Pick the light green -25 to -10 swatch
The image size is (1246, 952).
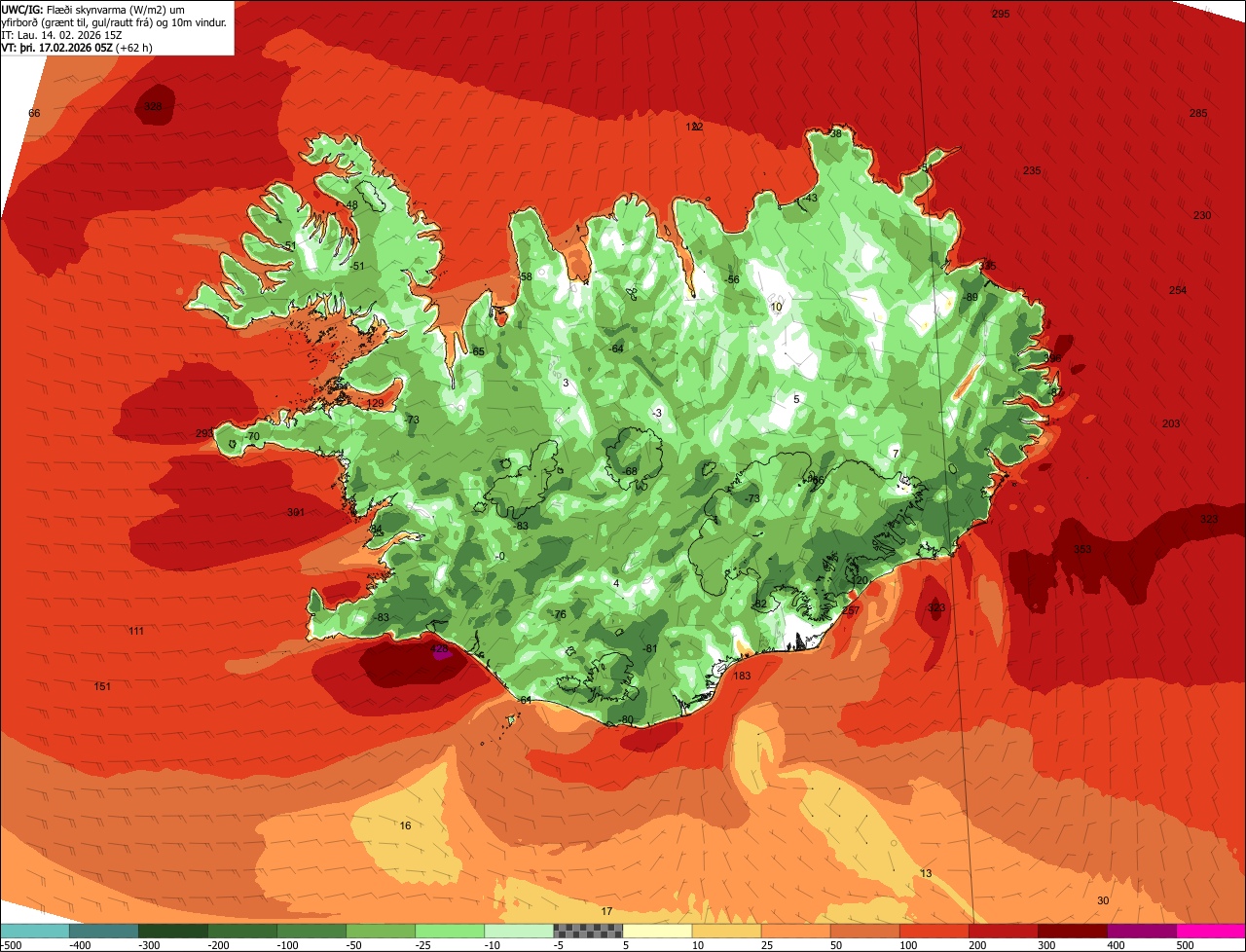coord(449,931)
